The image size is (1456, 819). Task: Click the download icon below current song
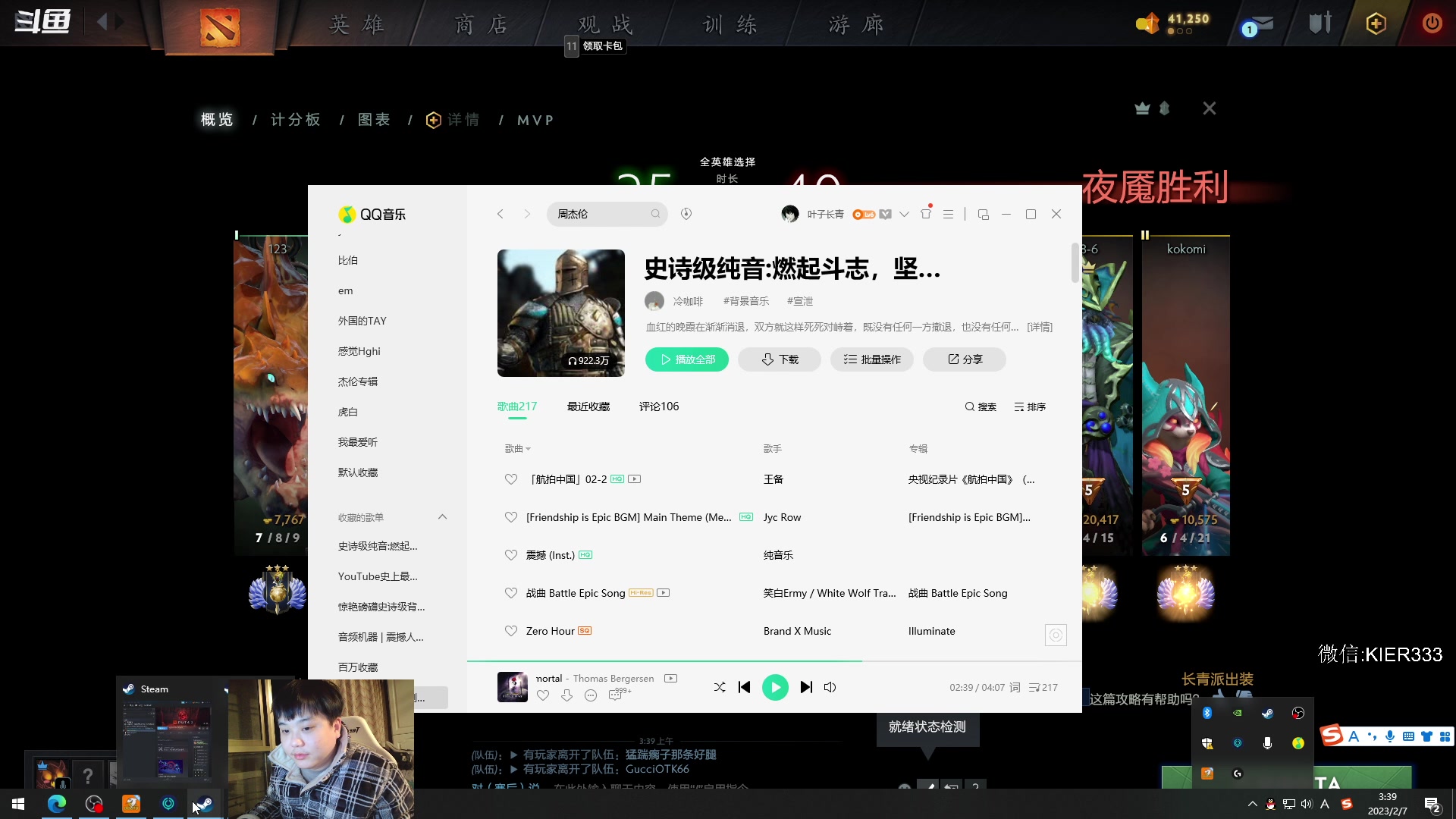coord(566,695)
